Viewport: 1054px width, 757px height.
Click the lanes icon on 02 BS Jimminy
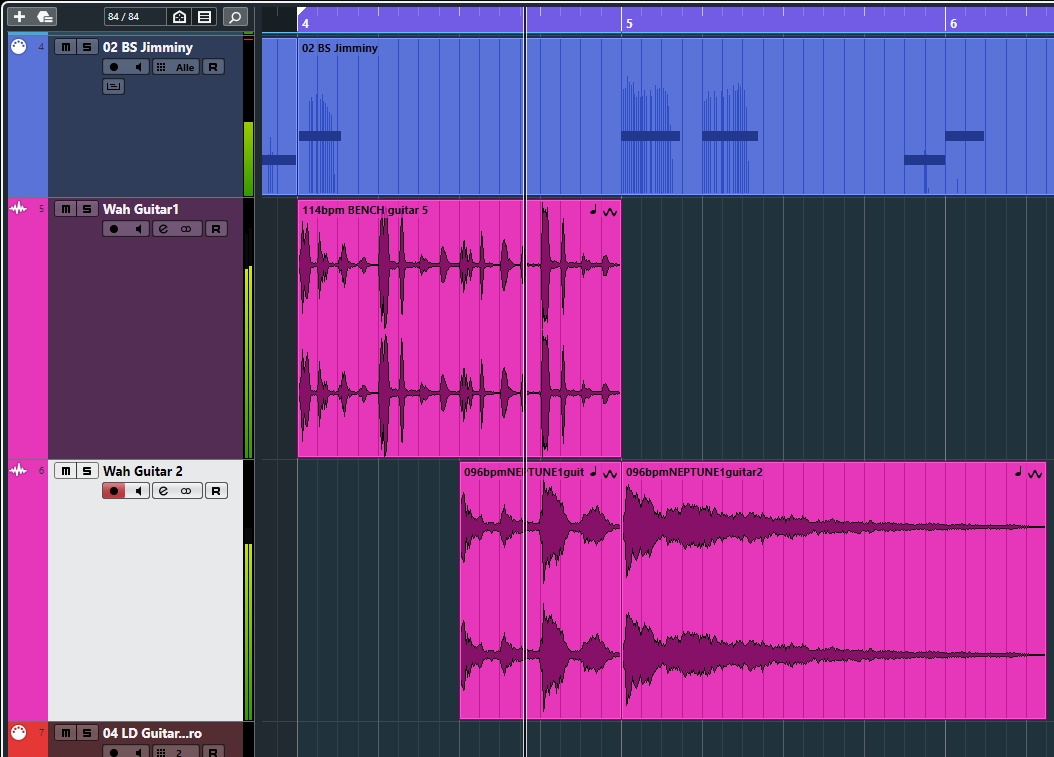coord(113,87)
